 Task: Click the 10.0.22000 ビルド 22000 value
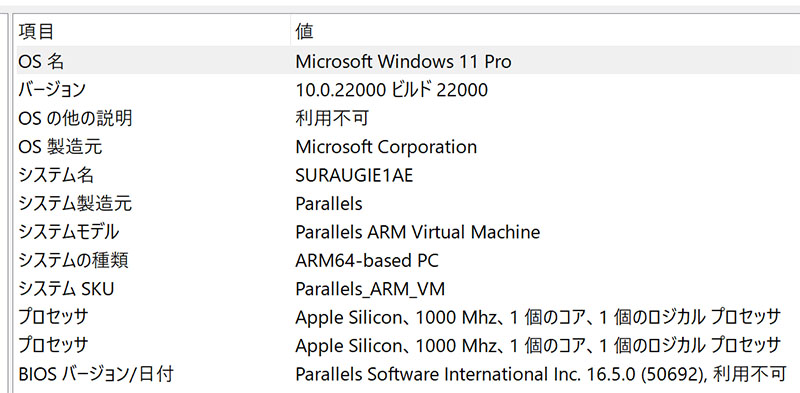[x=391, y=90]
